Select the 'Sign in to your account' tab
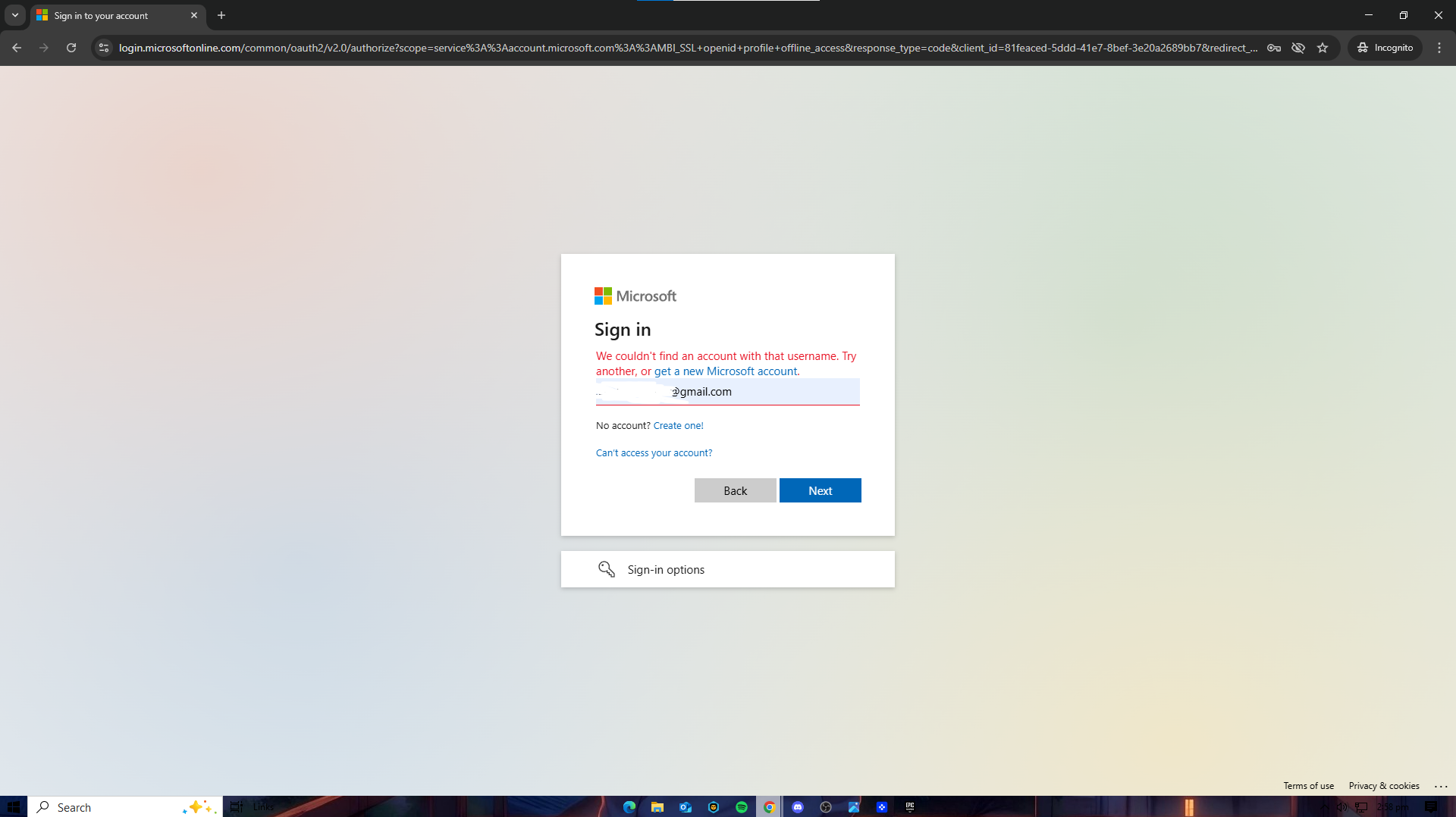Image resolution: width=1456 pixels, height=817 pixels. point(118,16)
